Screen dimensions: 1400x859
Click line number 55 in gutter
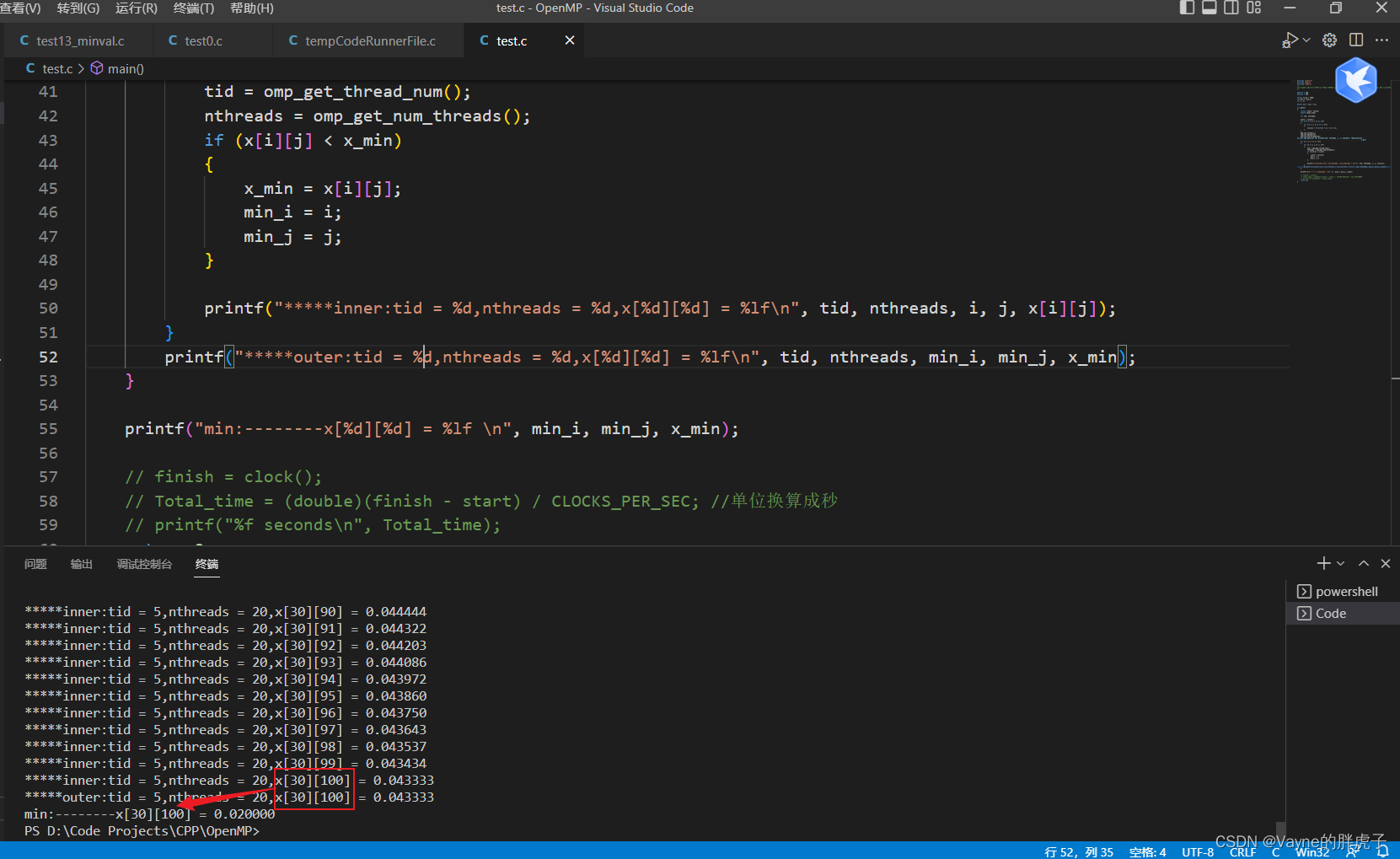[x=48, y=429]
